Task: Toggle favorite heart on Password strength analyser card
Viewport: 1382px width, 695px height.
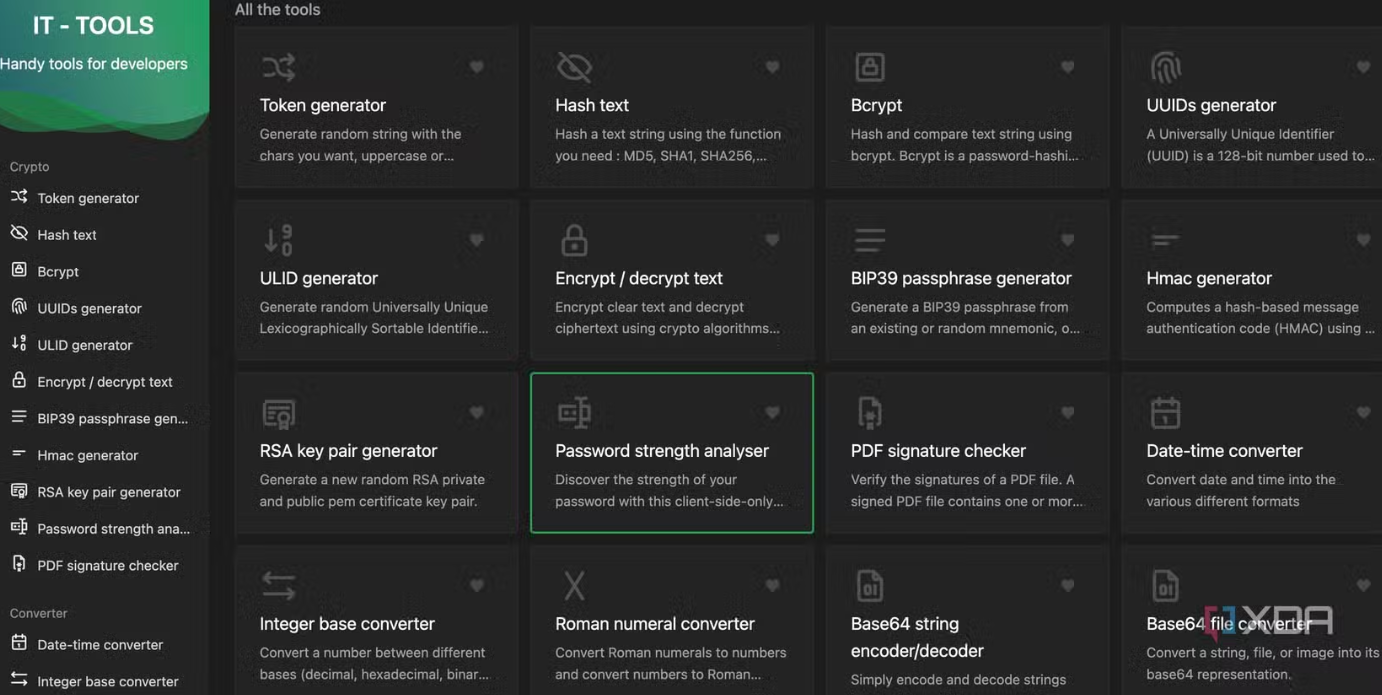Action: [x=772, y=412]
